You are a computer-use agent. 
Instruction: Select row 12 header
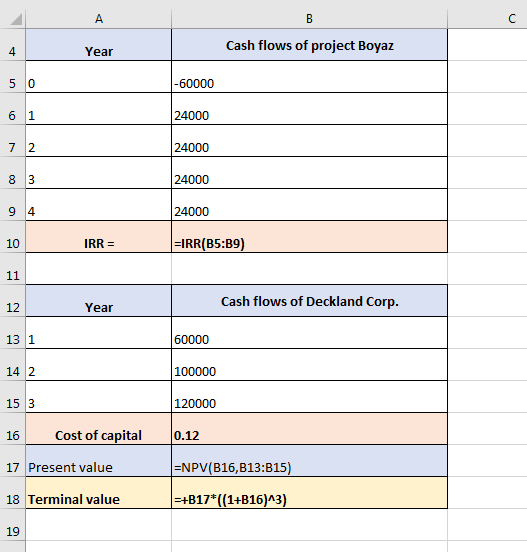point(13,301)
